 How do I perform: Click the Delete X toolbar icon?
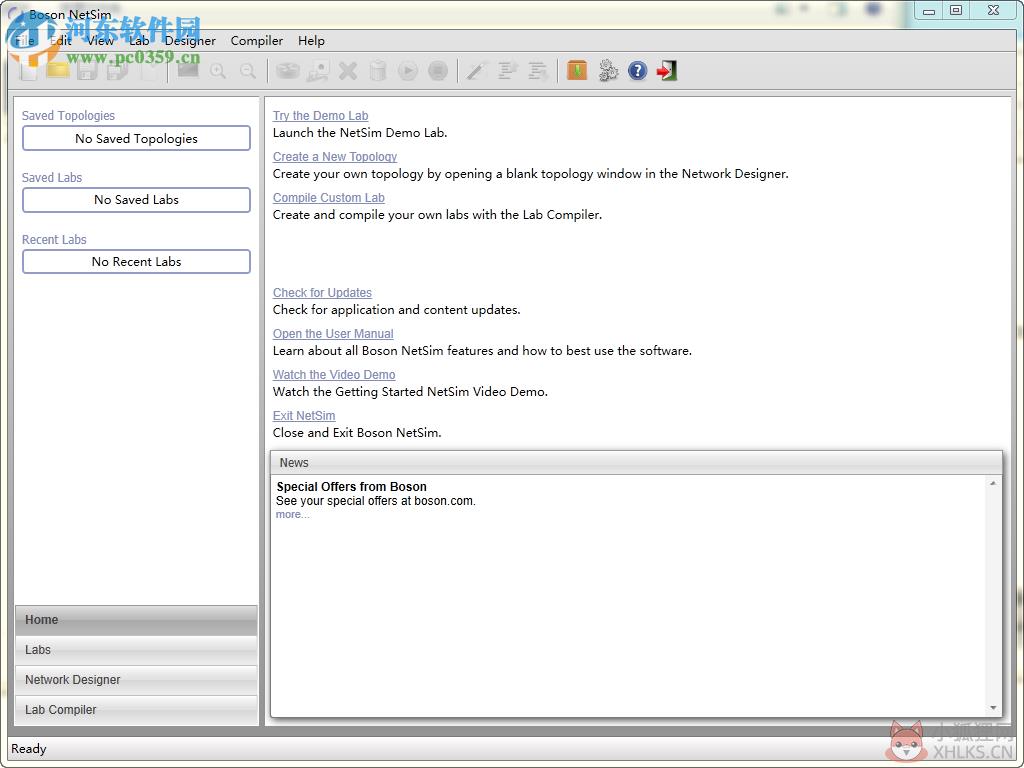pyautogui.click(x=348, y=71)
